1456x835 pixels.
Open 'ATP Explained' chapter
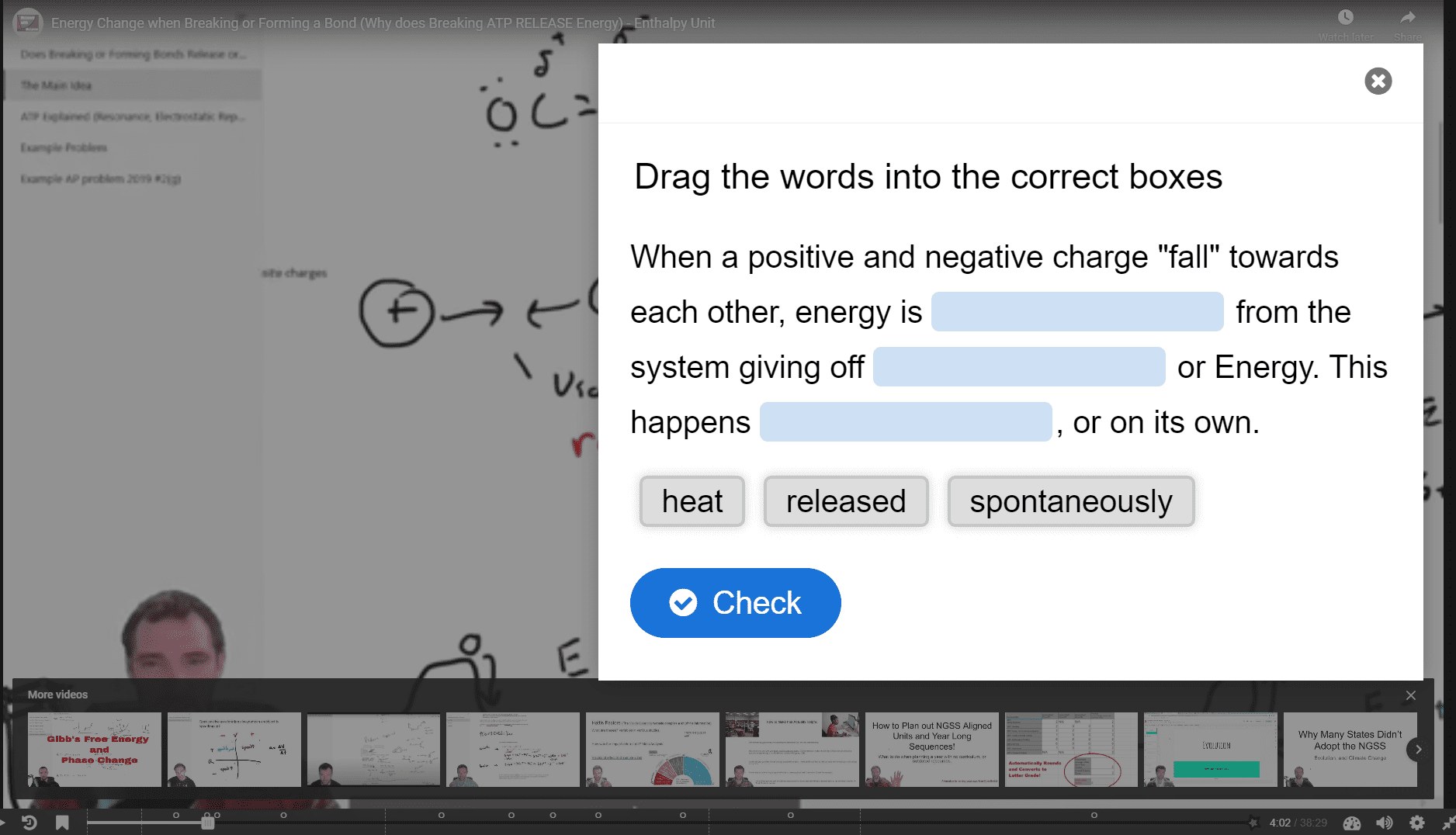coord(133,116)
